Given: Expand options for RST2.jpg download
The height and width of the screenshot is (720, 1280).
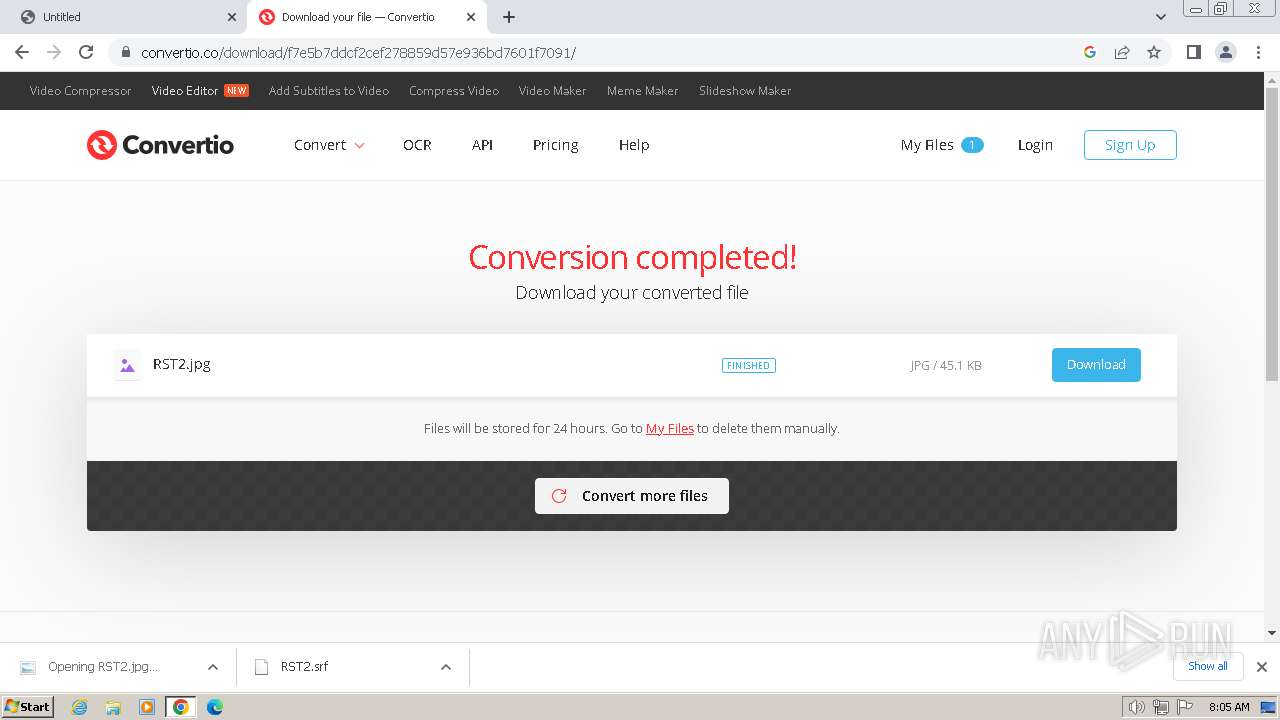Looking at the screenshot, I should [213, 667].
